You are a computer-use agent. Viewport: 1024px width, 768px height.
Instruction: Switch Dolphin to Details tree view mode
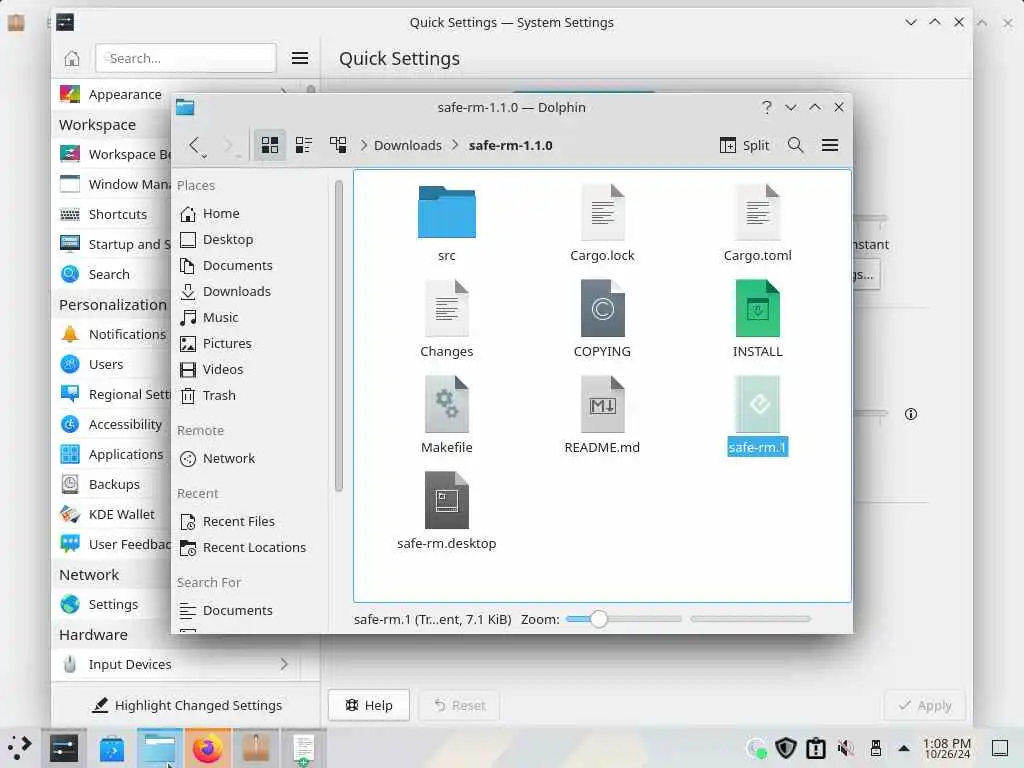[338, 145]
